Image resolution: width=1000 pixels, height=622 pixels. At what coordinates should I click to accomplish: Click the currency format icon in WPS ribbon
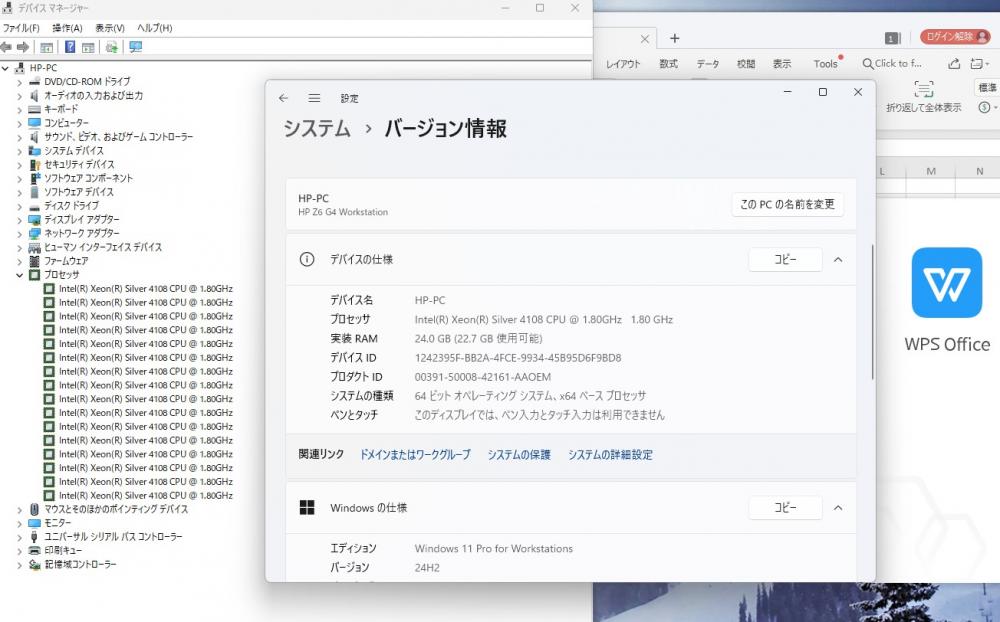(x=984, y=107)
